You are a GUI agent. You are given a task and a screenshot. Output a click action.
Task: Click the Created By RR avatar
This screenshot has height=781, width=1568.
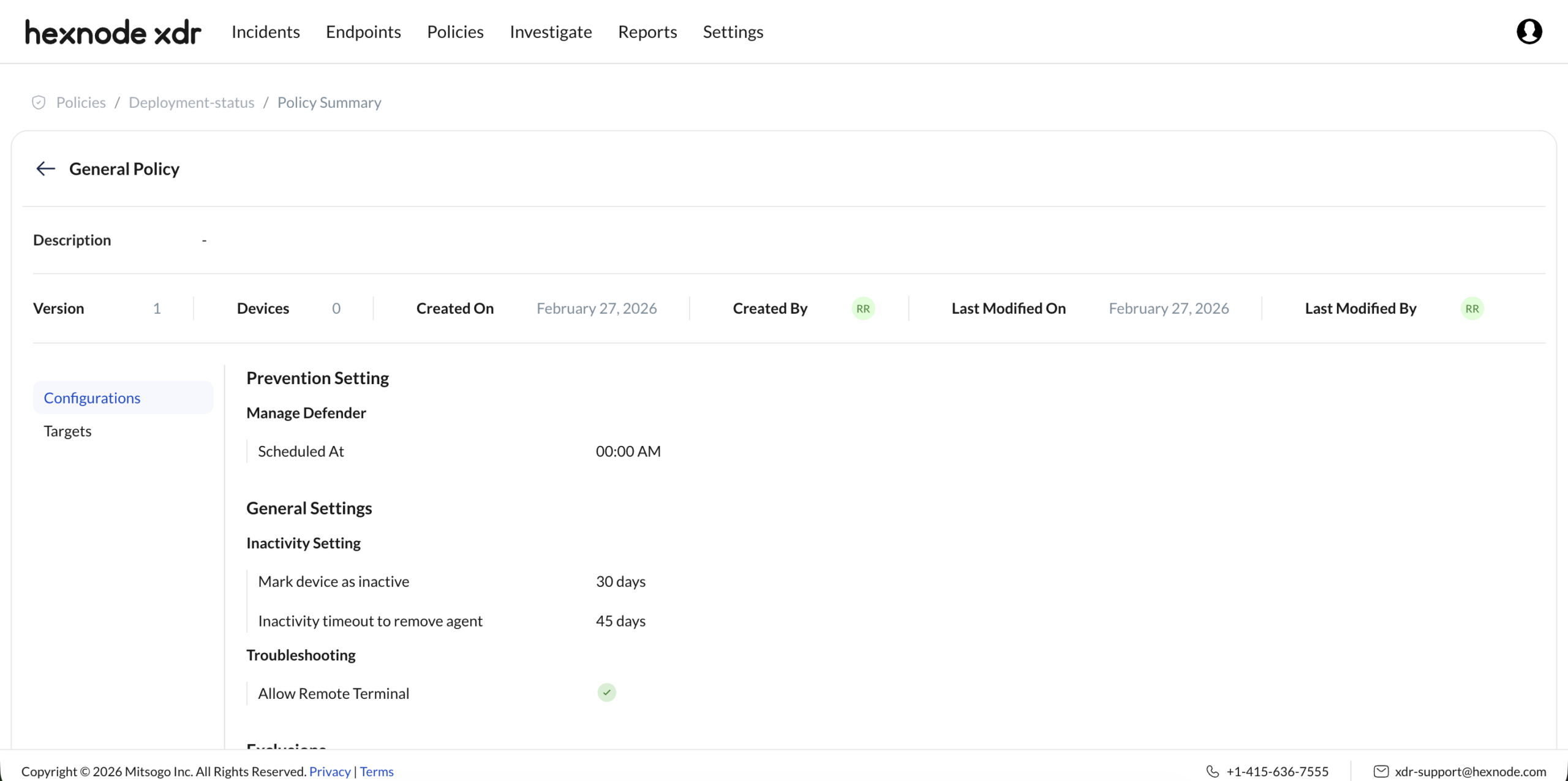(x=863, y=309)
